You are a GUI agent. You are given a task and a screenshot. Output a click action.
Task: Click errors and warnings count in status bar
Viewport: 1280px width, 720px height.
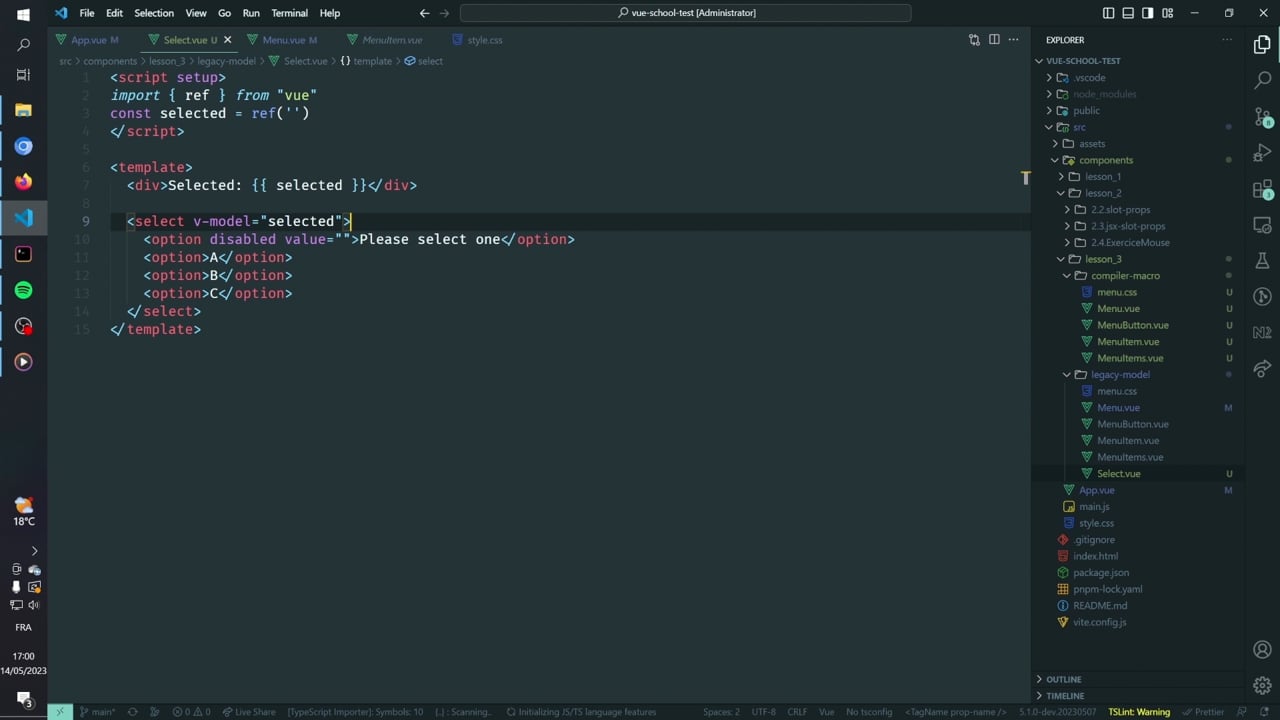190,712
